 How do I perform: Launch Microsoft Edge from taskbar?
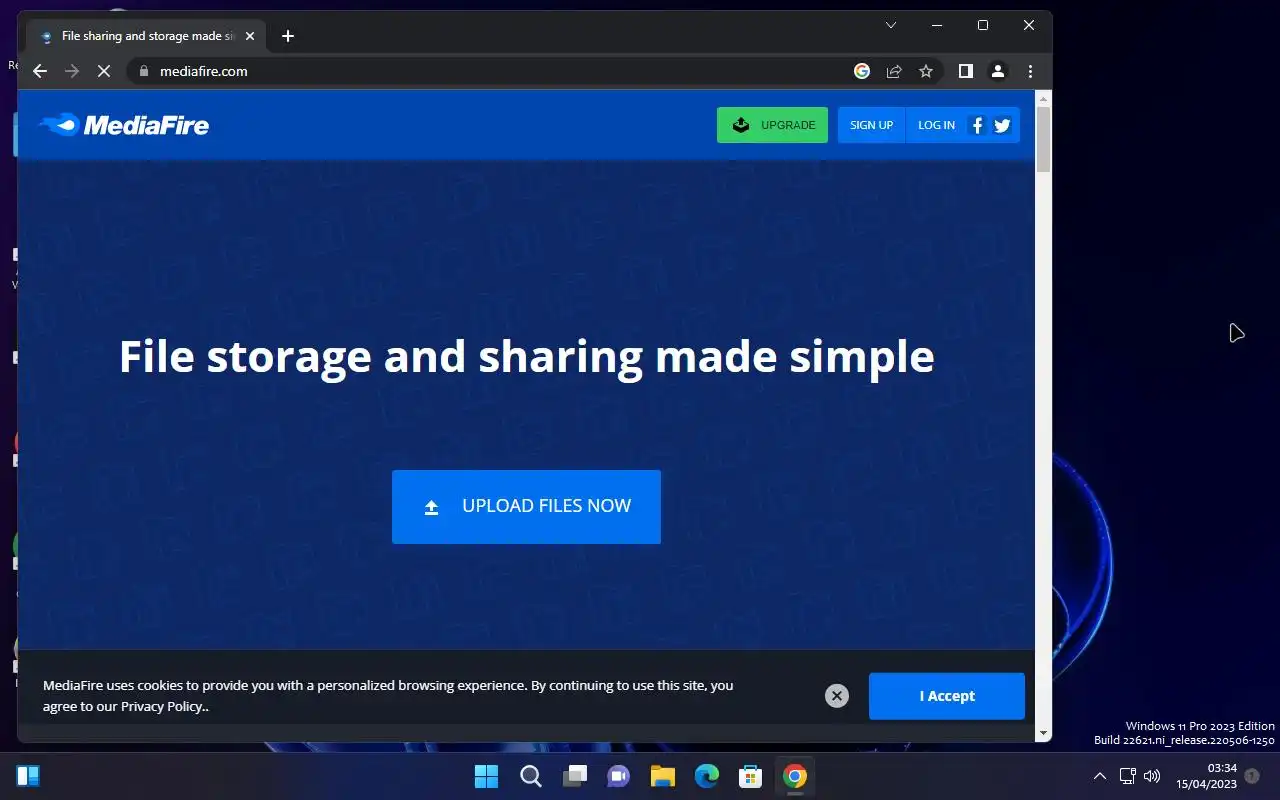pyautogui.click(x=707, y=776)
